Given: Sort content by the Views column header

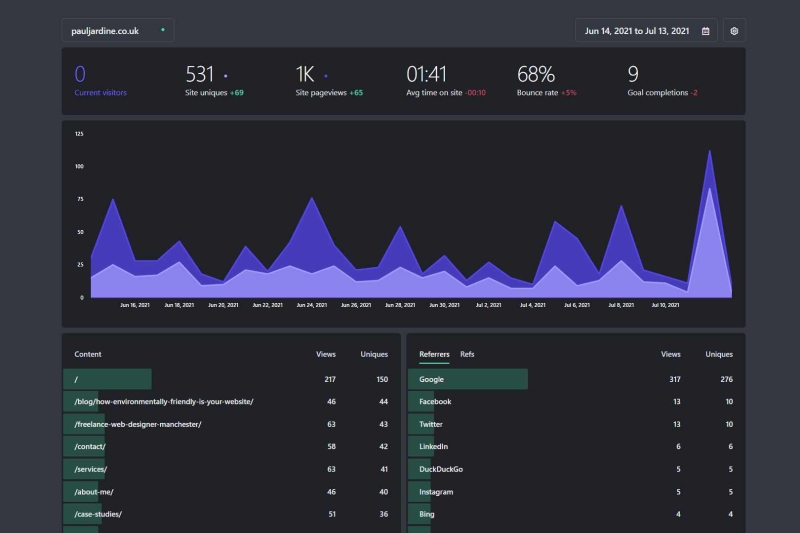Looking at the screenshot, I should (x=326, y=354).
